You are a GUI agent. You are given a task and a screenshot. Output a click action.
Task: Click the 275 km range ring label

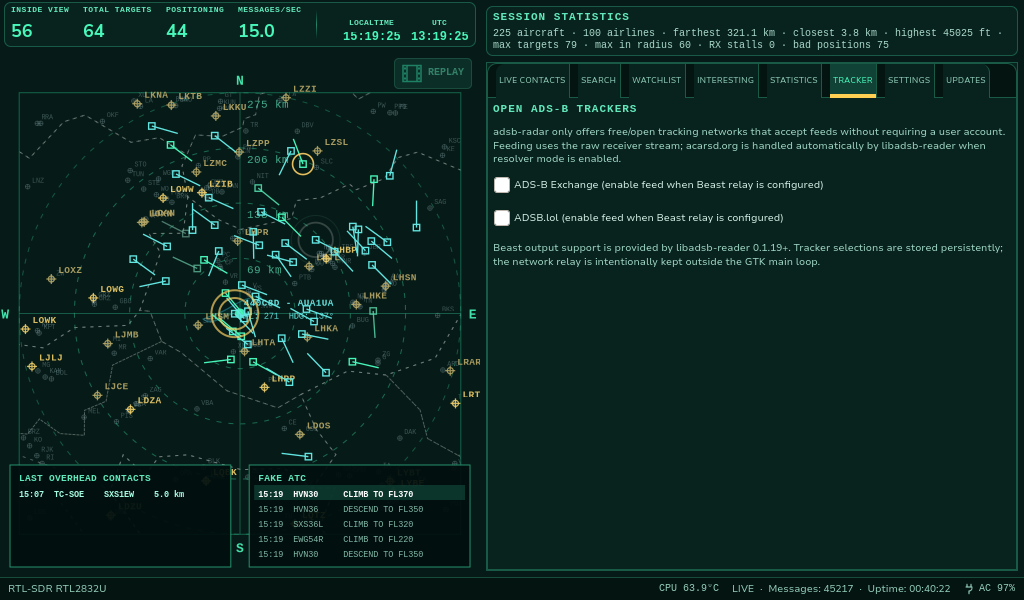coord(267,104)
